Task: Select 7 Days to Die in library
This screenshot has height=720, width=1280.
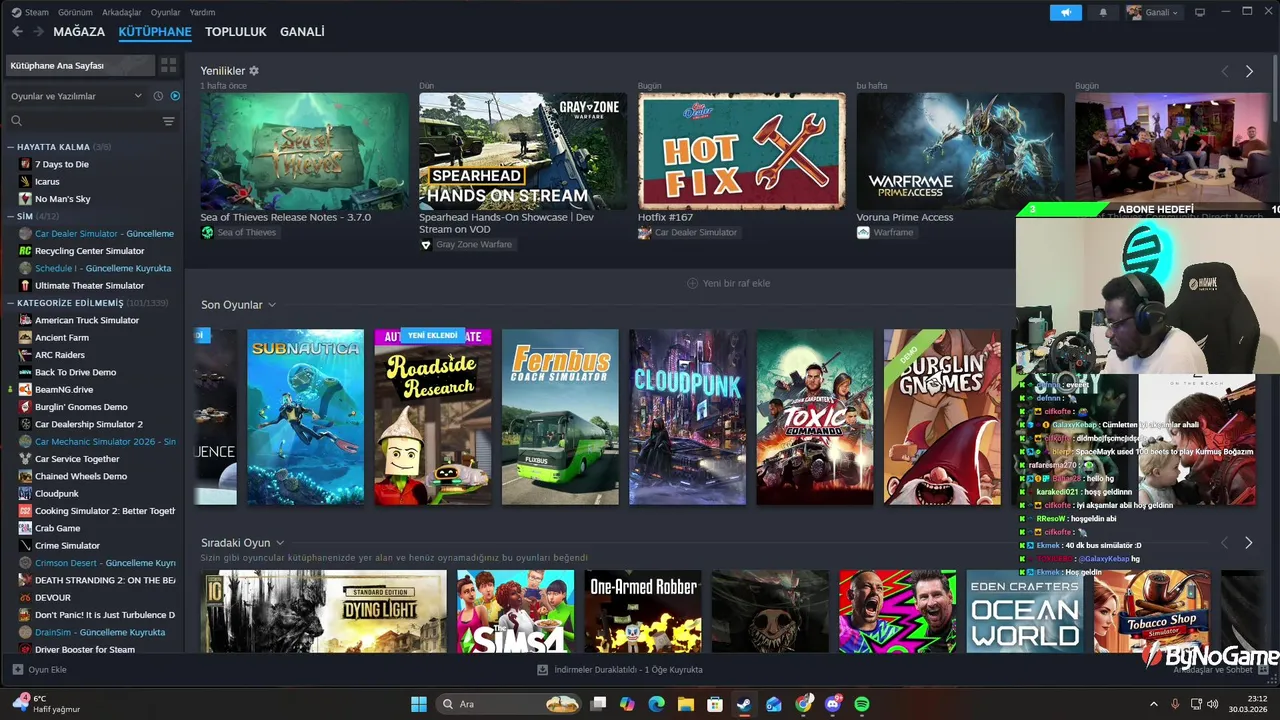Action: 62,164
